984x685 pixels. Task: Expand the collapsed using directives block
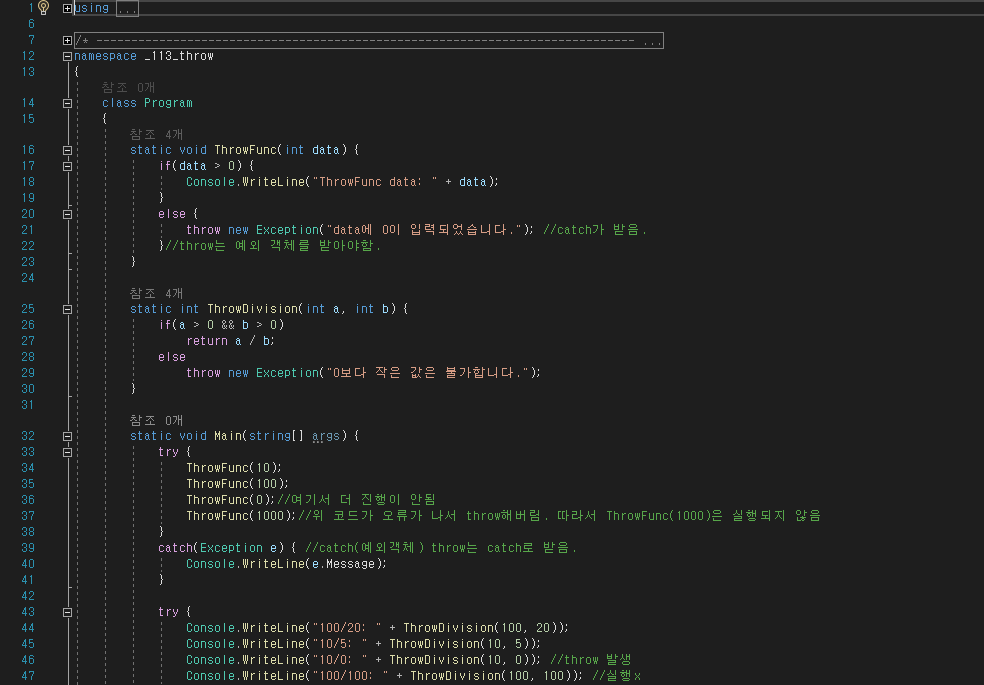click(x=67, y=8)
